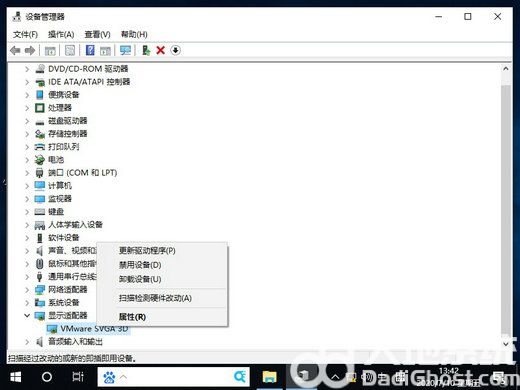
Task: Expand the 网络适配器 node arrow
Action: tap(27, 290)
